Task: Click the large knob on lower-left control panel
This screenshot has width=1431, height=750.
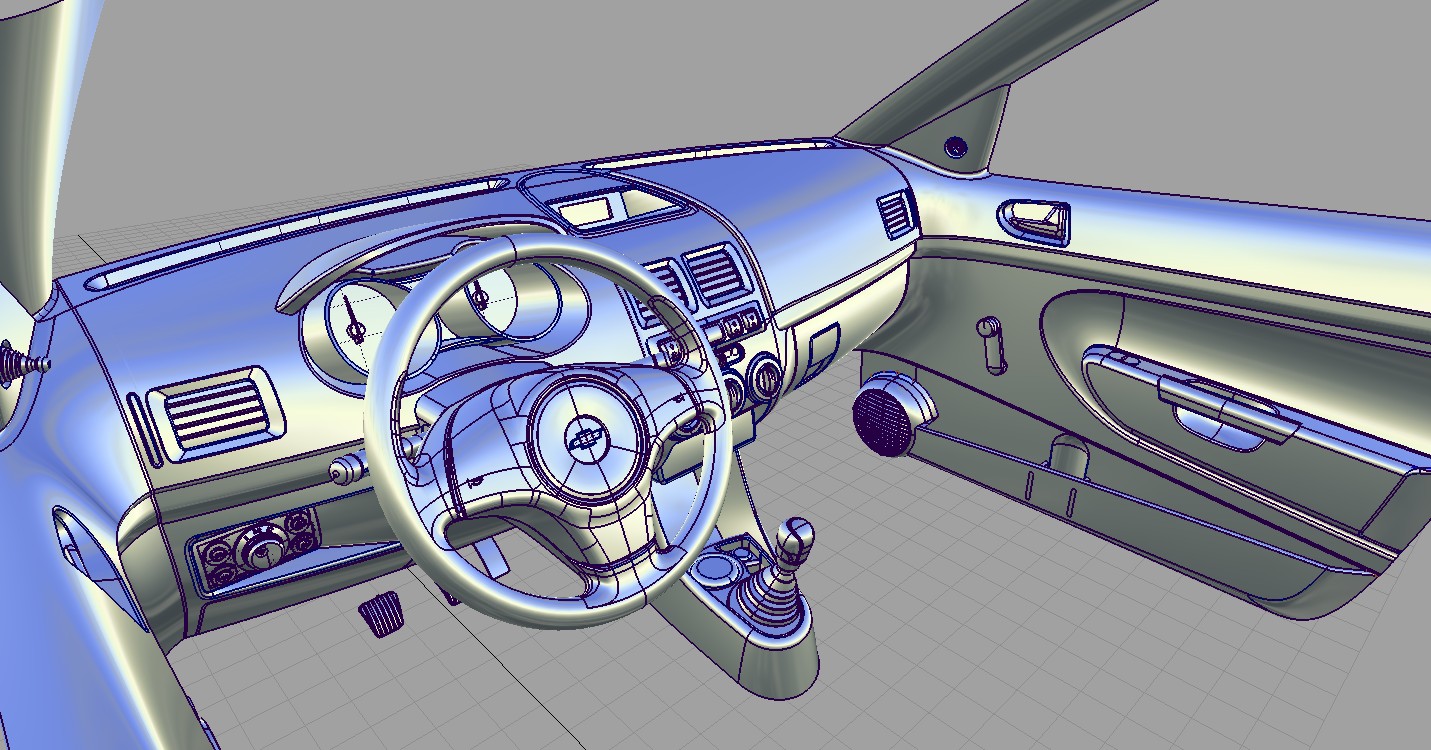Action: coord(262,547)
